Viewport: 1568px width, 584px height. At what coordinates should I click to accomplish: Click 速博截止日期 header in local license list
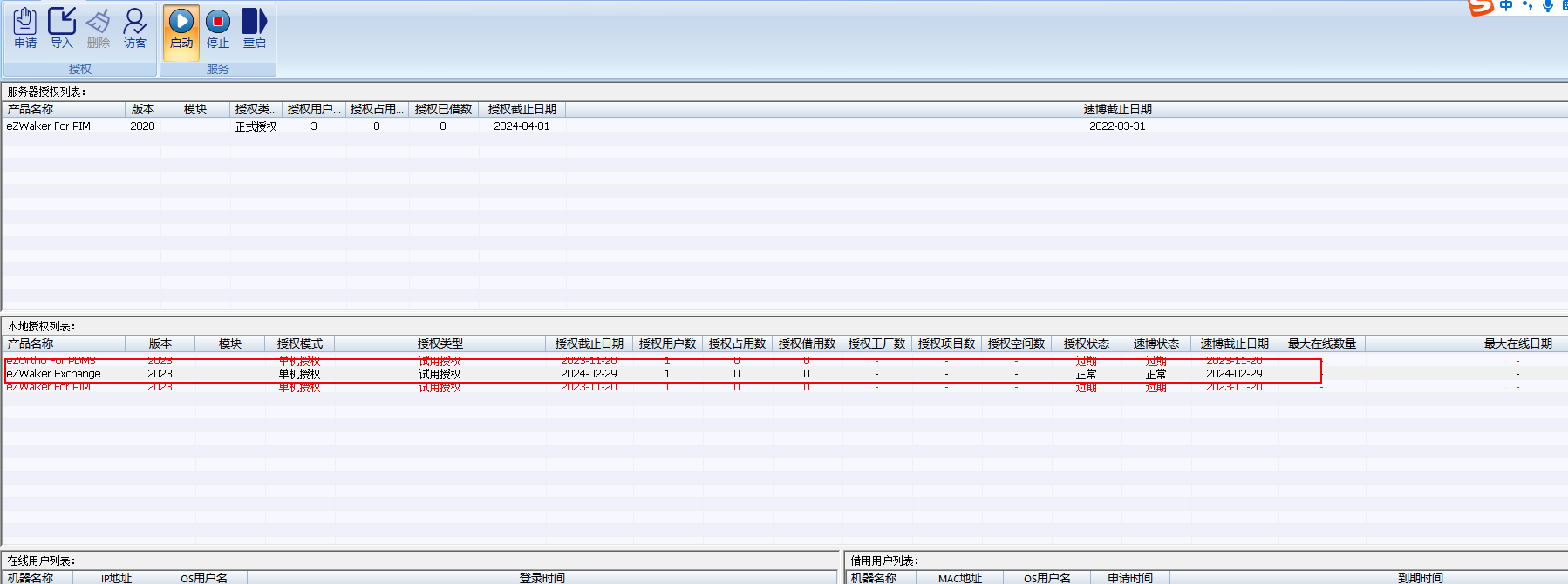pyautogui.click(x=1235, y=343)
